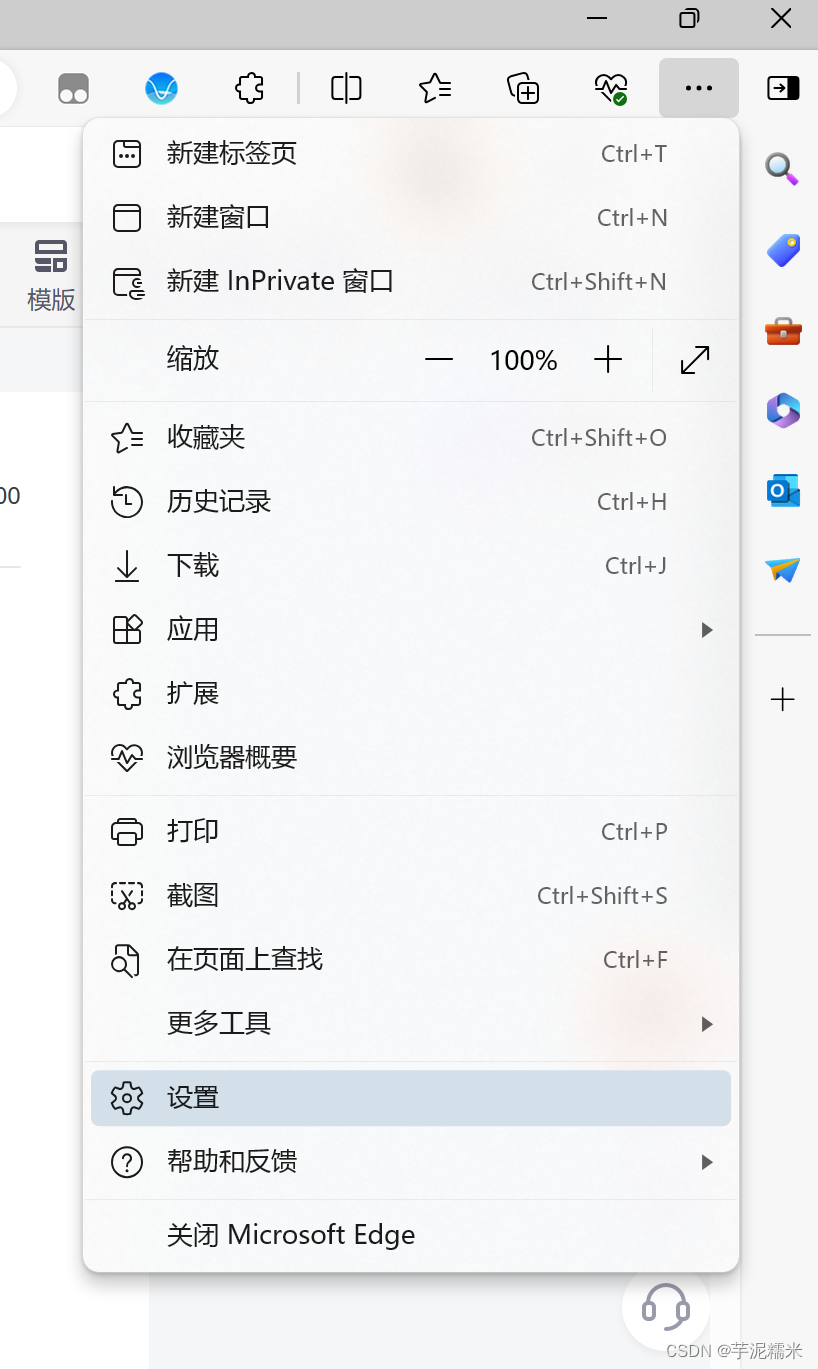Image resolution: width=818 pixels, height=1369 pixels.
Task: Select 新建窗口 menu item
Action: 411,217
